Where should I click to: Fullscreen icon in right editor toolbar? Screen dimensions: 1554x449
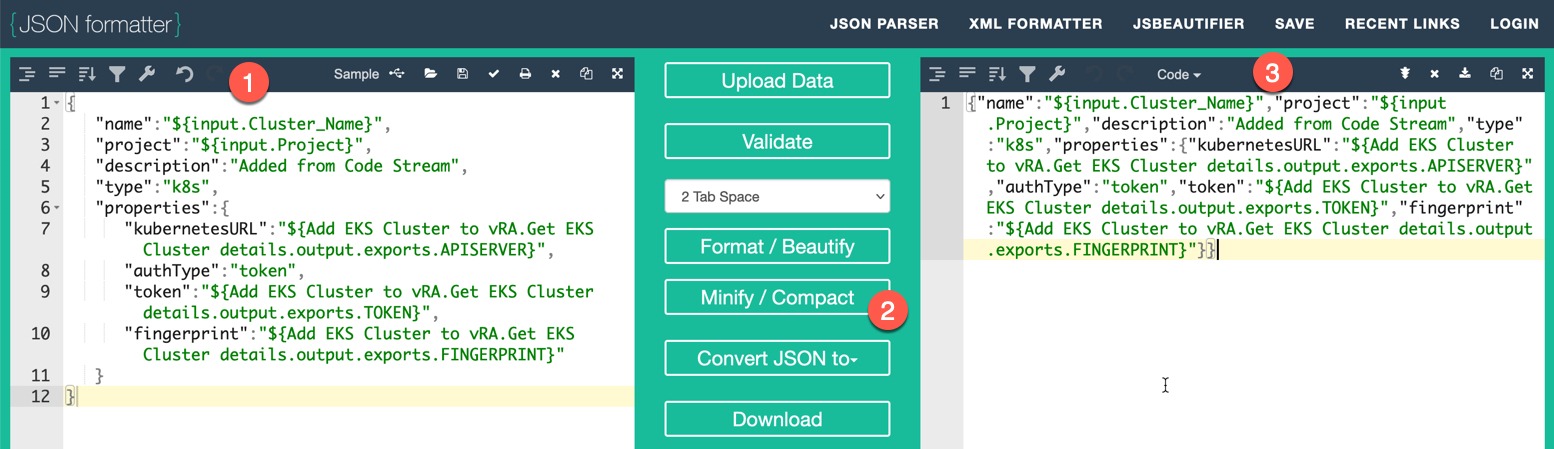1527,74
